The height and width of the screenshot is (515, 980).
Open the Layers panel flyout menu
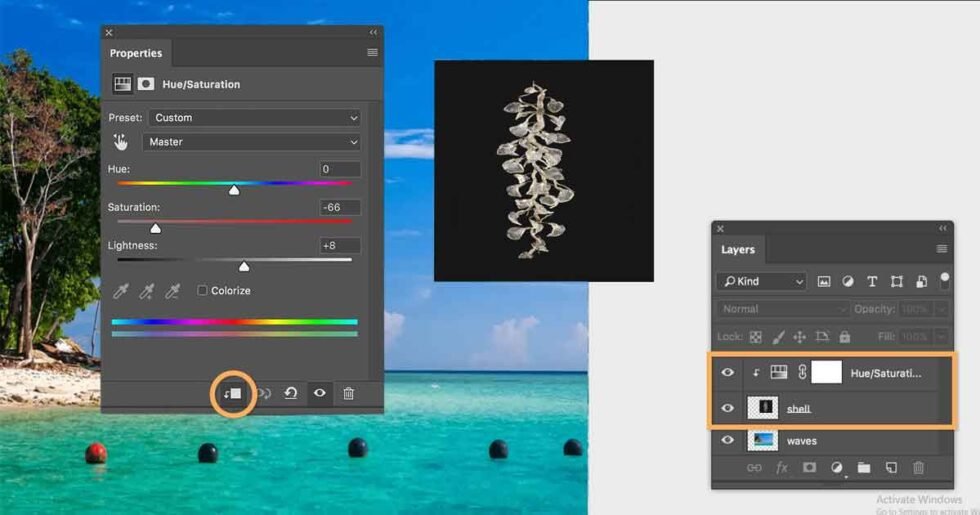point(942,249)
